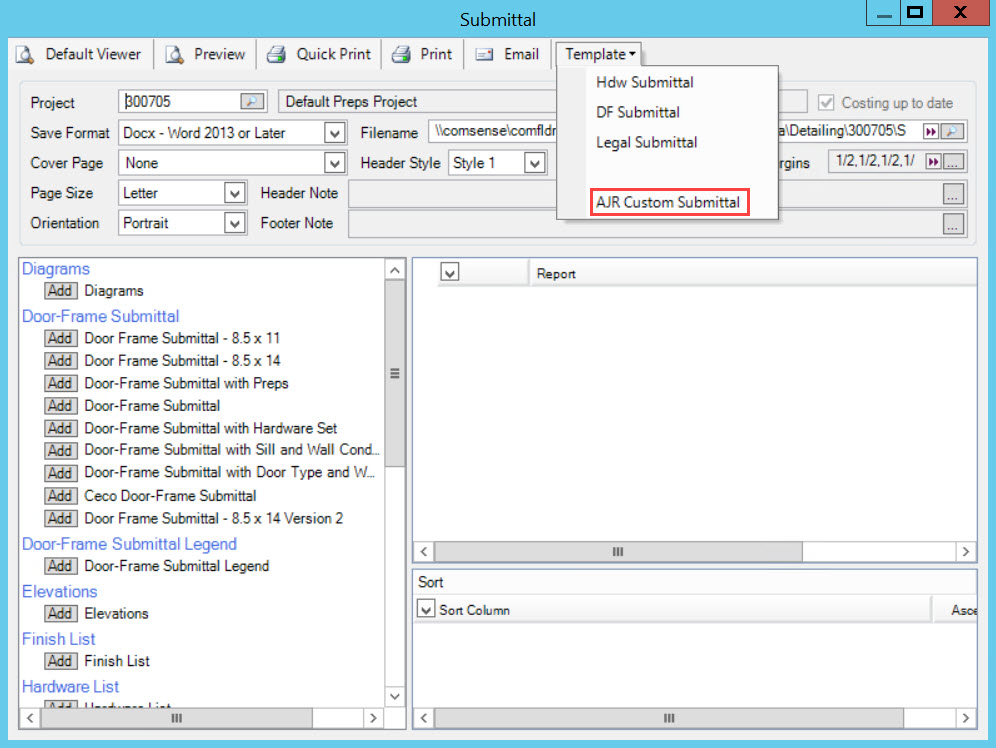Image resolution: width=996 pixels, height=748 pixels.
Task: Open the Report grid column dropdown
Action: (x=450, y=273)
